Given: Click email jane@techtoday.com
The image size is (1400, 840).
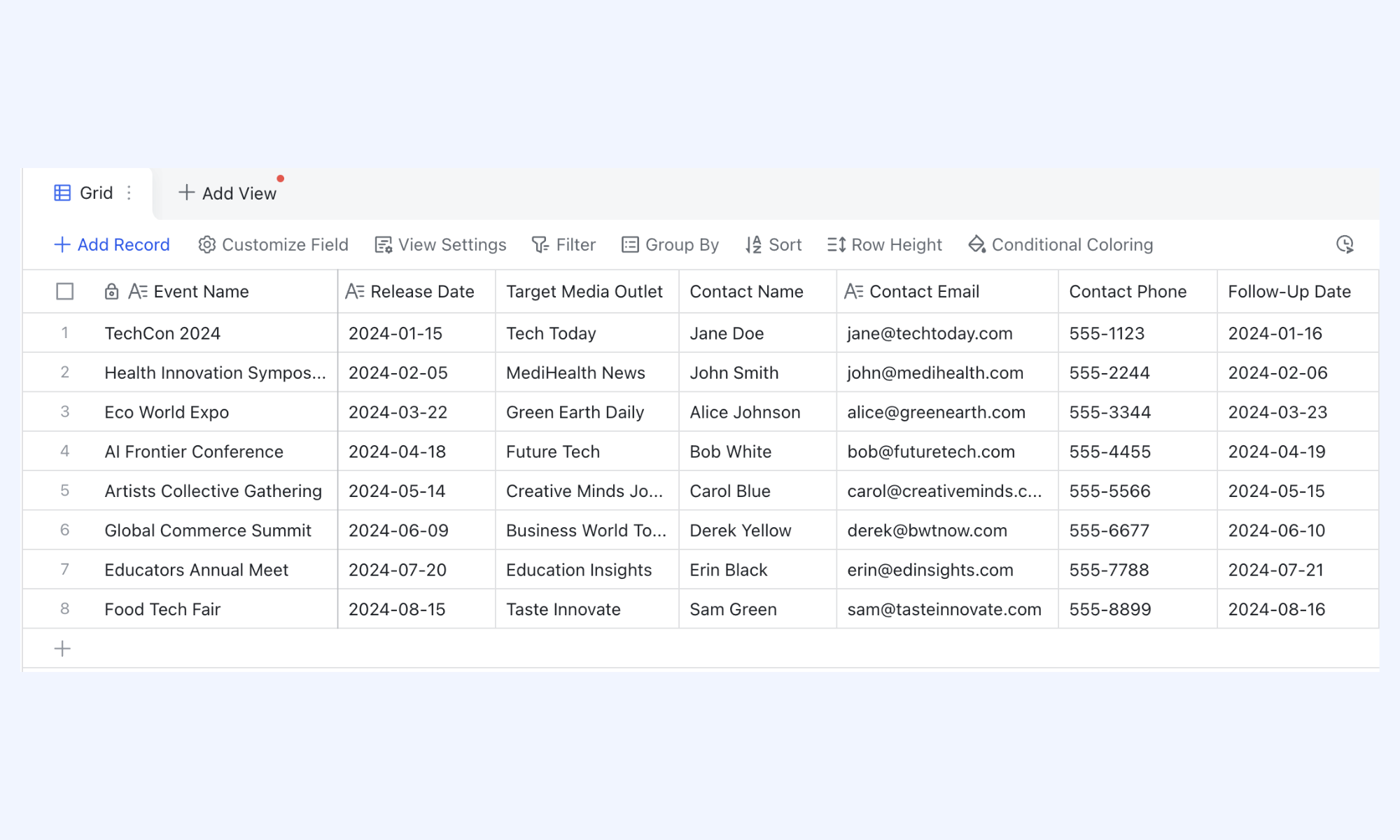Looking at the screenshot, I should [948, 333].
